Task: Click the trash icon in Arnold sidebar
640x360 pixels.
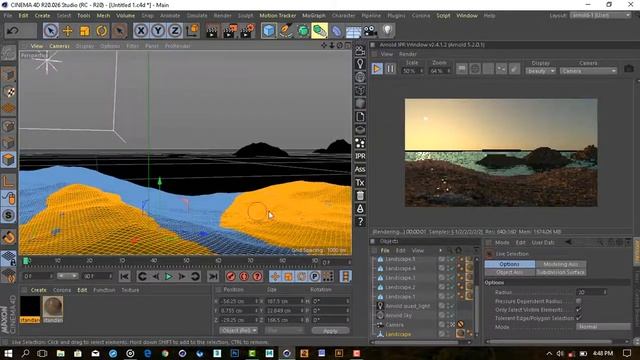Action: tap(360, 196)
